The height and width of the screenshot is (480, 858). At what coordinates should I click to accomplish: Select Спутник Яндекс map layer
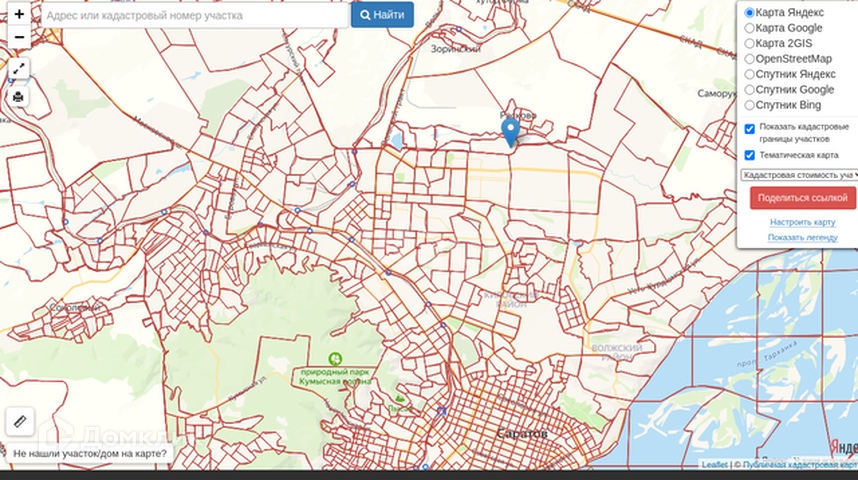tap(750, 74)
